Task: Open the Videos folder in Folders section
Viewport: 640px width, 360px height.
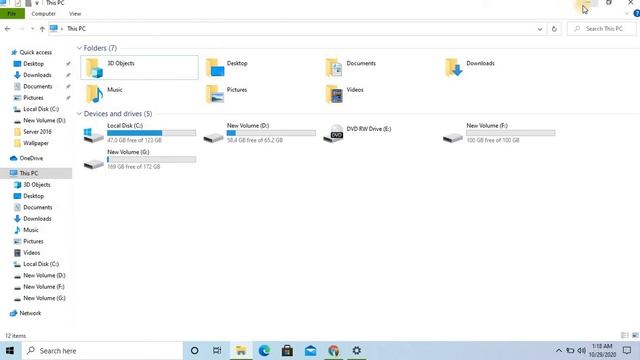Action: point(334,94)
